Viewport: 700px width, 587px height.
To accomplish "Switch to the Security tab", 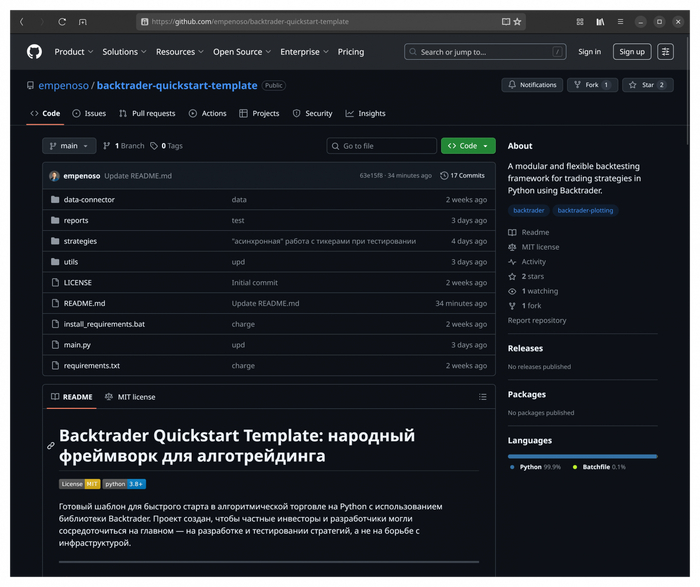I will tap(312, 113).
